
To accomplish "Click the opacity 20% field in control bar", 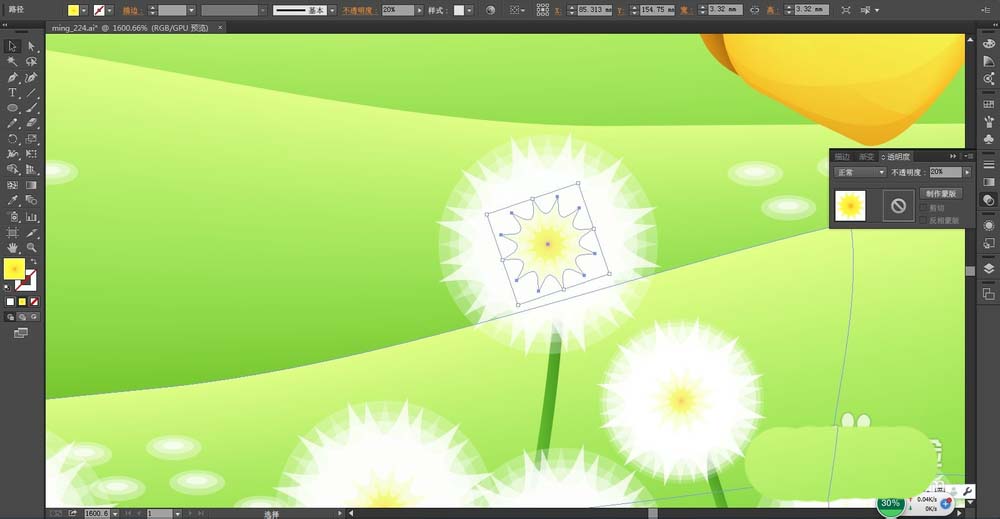I will tap(398, 10).
